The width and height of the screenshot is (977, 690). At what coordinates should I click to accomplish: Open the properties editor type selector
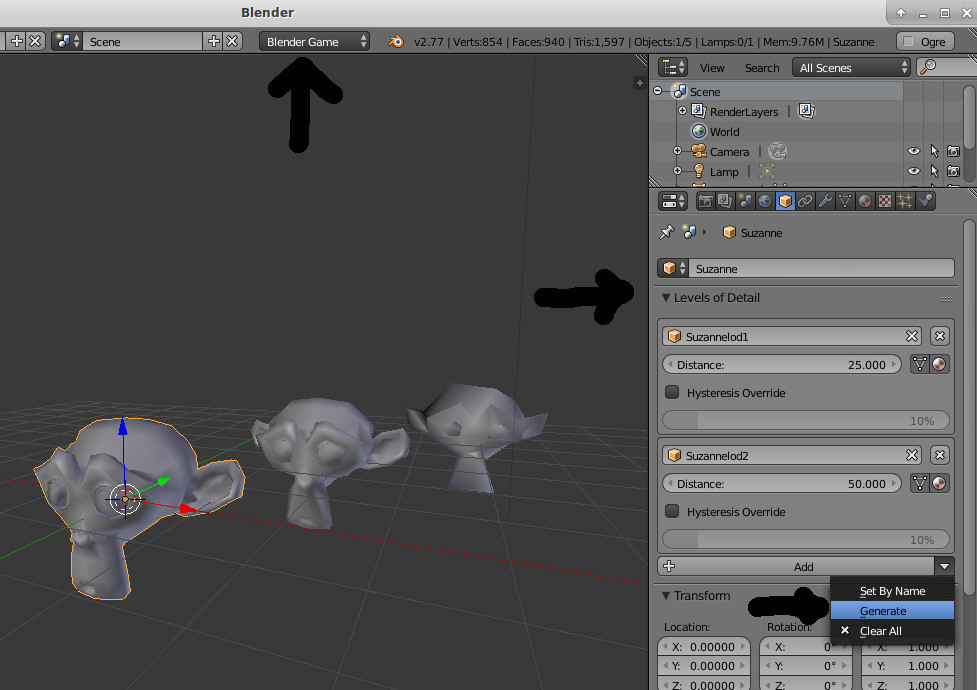point(673,201)
